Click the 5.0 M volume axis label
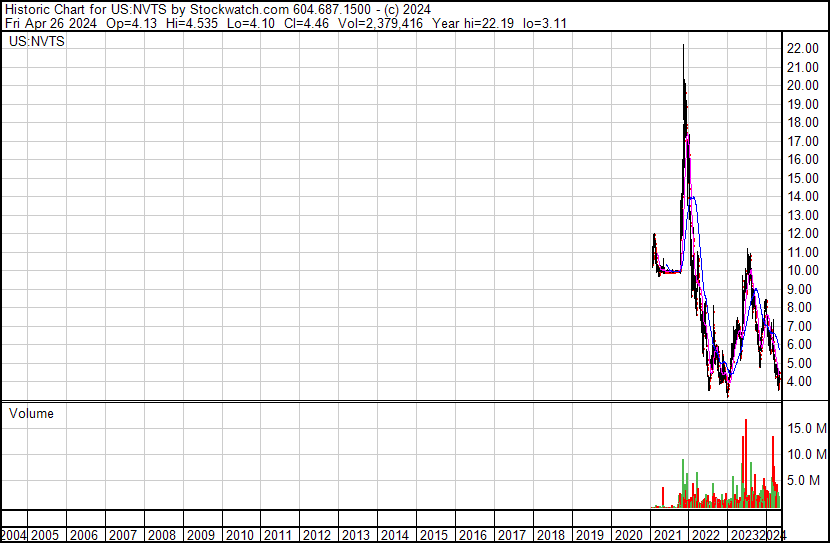Image resolution: width=830 pixels, height=543 pixels. pos(809,480)
